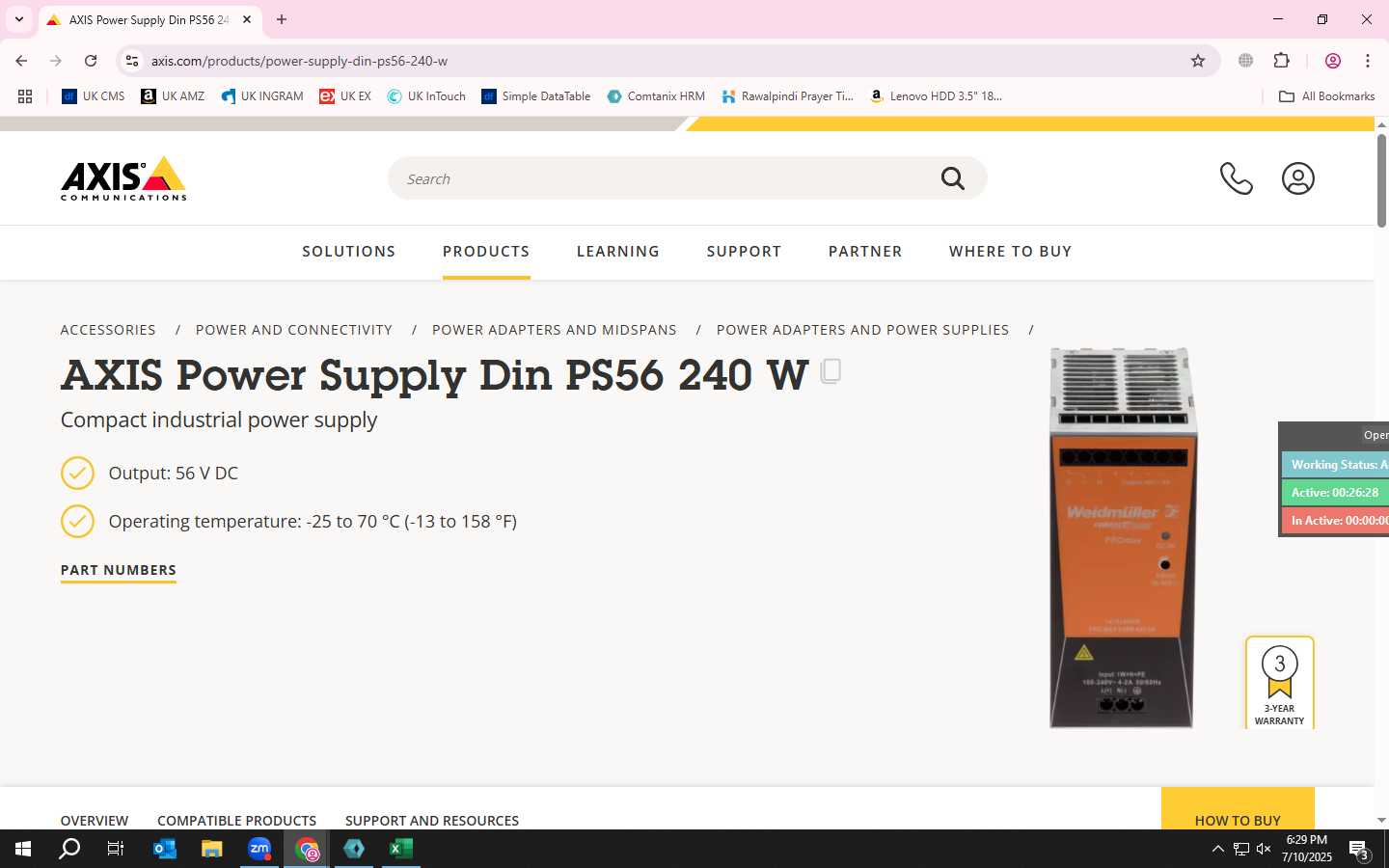
Task: Open All Bookmarks folder
Action: [x=1326, y=96]
